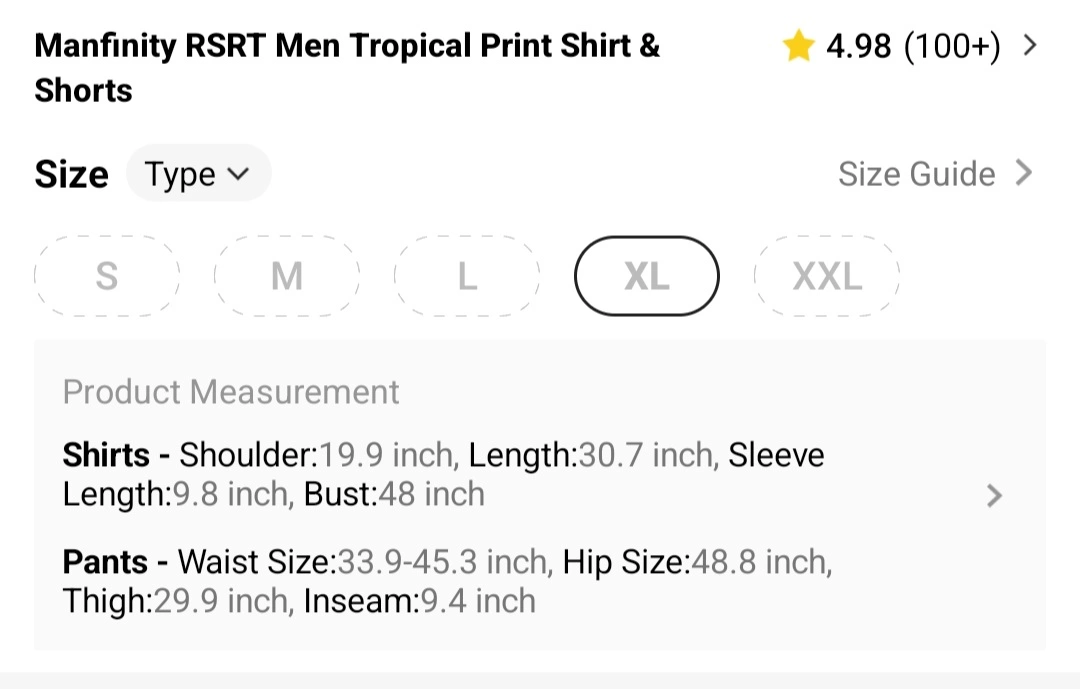
Task: Open the Size Guide link
Action: coord(916,174)
